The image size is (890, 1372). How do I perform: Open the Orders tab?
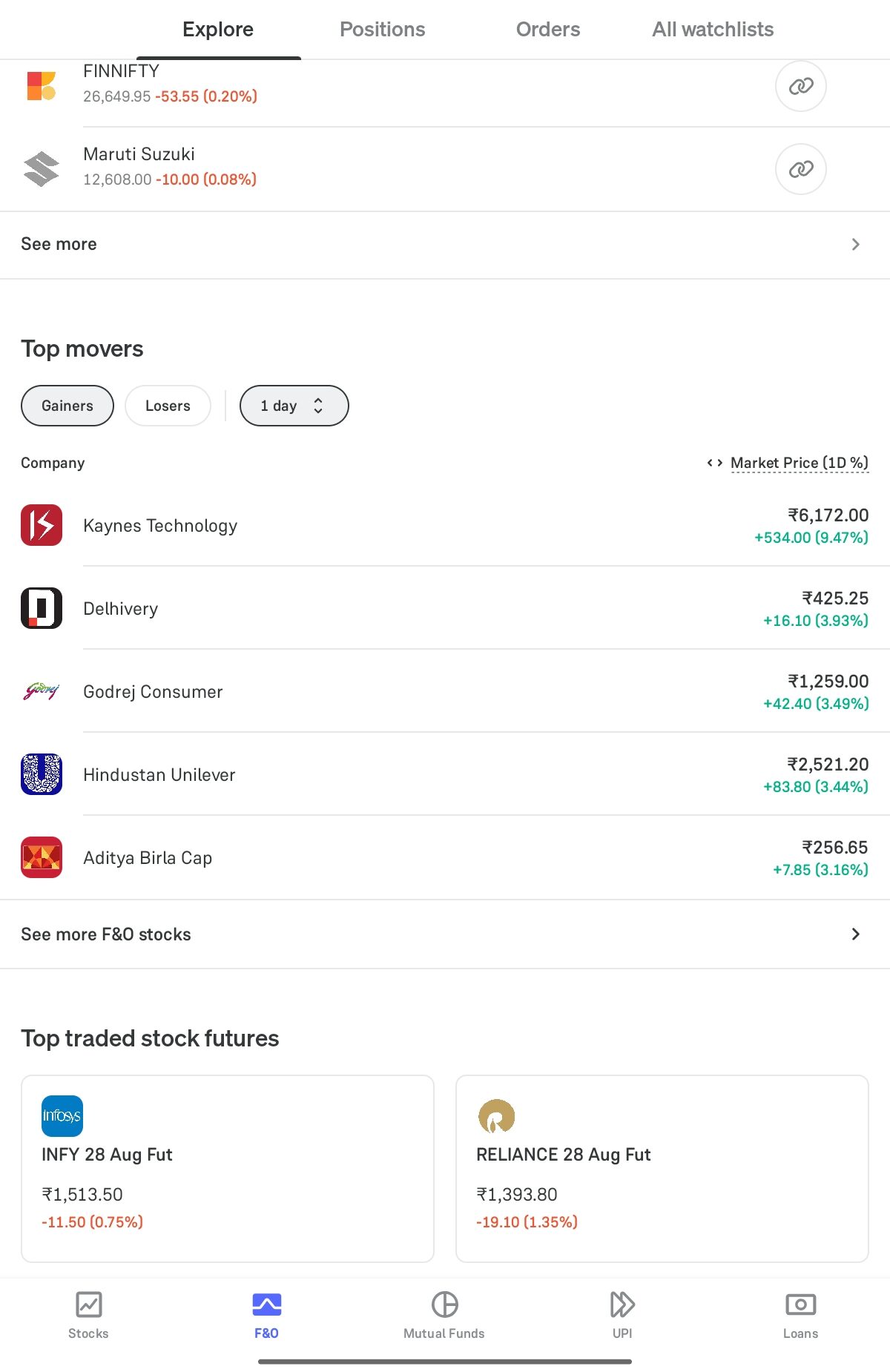point(548,30)
